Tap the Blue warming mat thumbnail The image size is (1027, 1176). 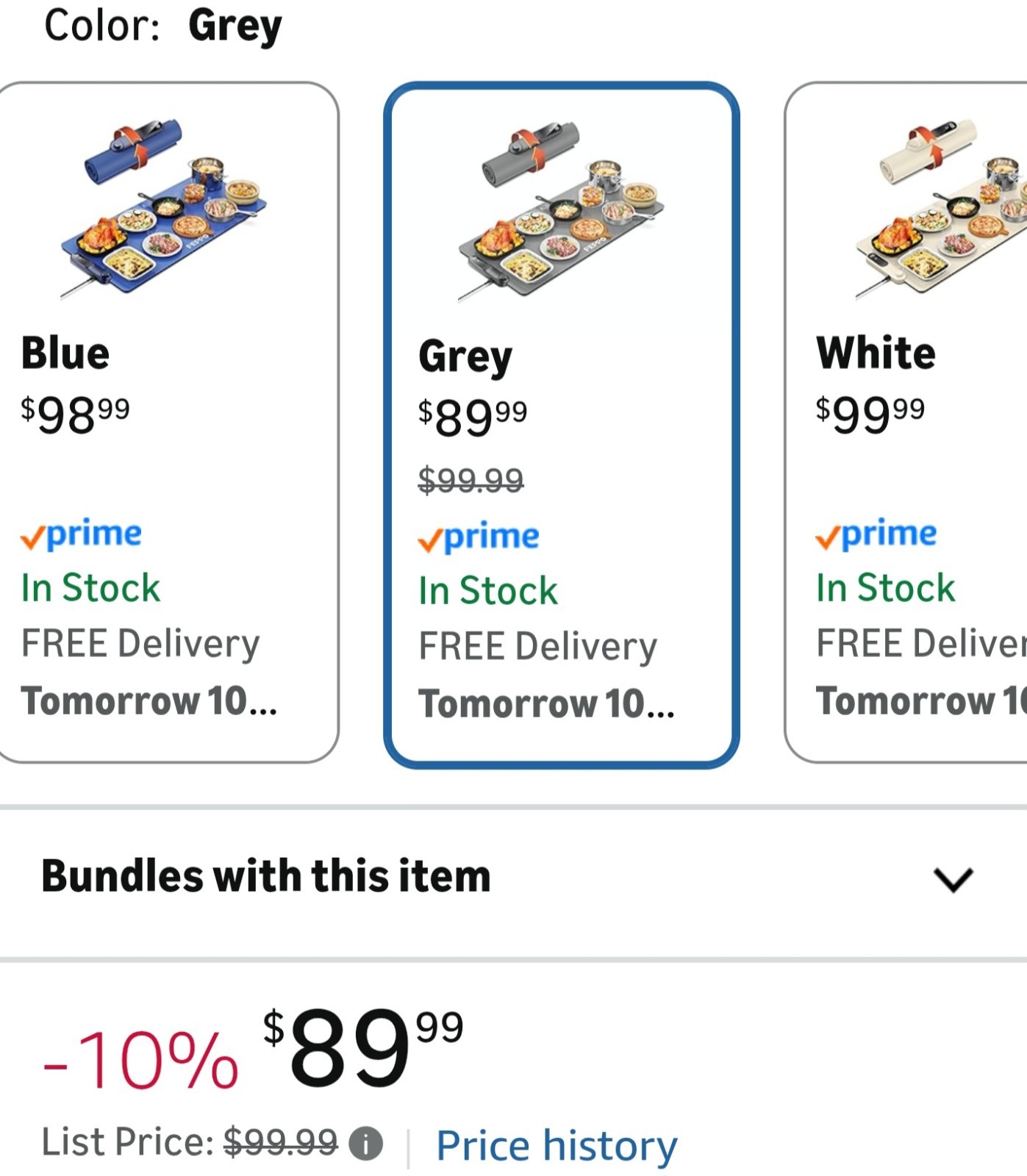click(x=163, y=207)
